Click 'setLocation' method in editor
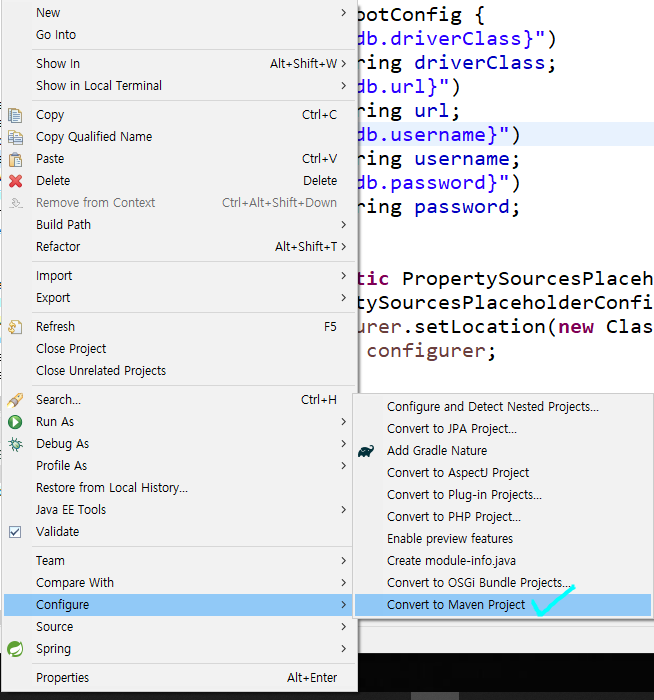The image size is (654, 700). [480, 327]
